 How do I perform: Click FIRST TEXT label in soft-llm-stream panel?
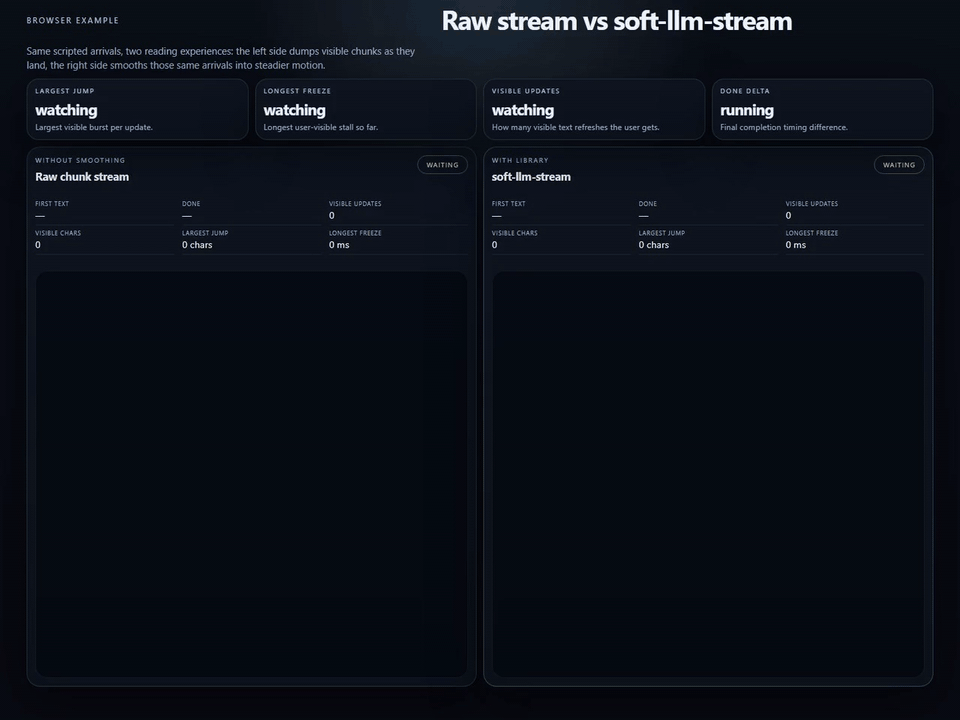[x=509, y=204]
